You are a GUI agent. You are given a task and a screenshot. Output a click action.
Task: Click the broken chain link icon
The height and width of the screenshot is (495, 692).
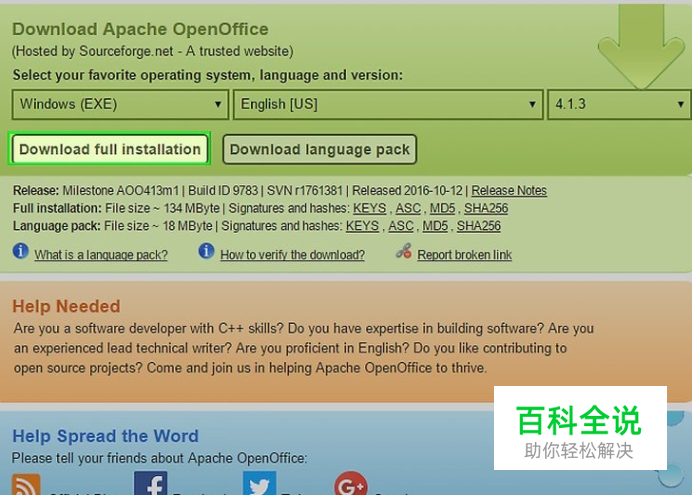[x=404, y=251]
